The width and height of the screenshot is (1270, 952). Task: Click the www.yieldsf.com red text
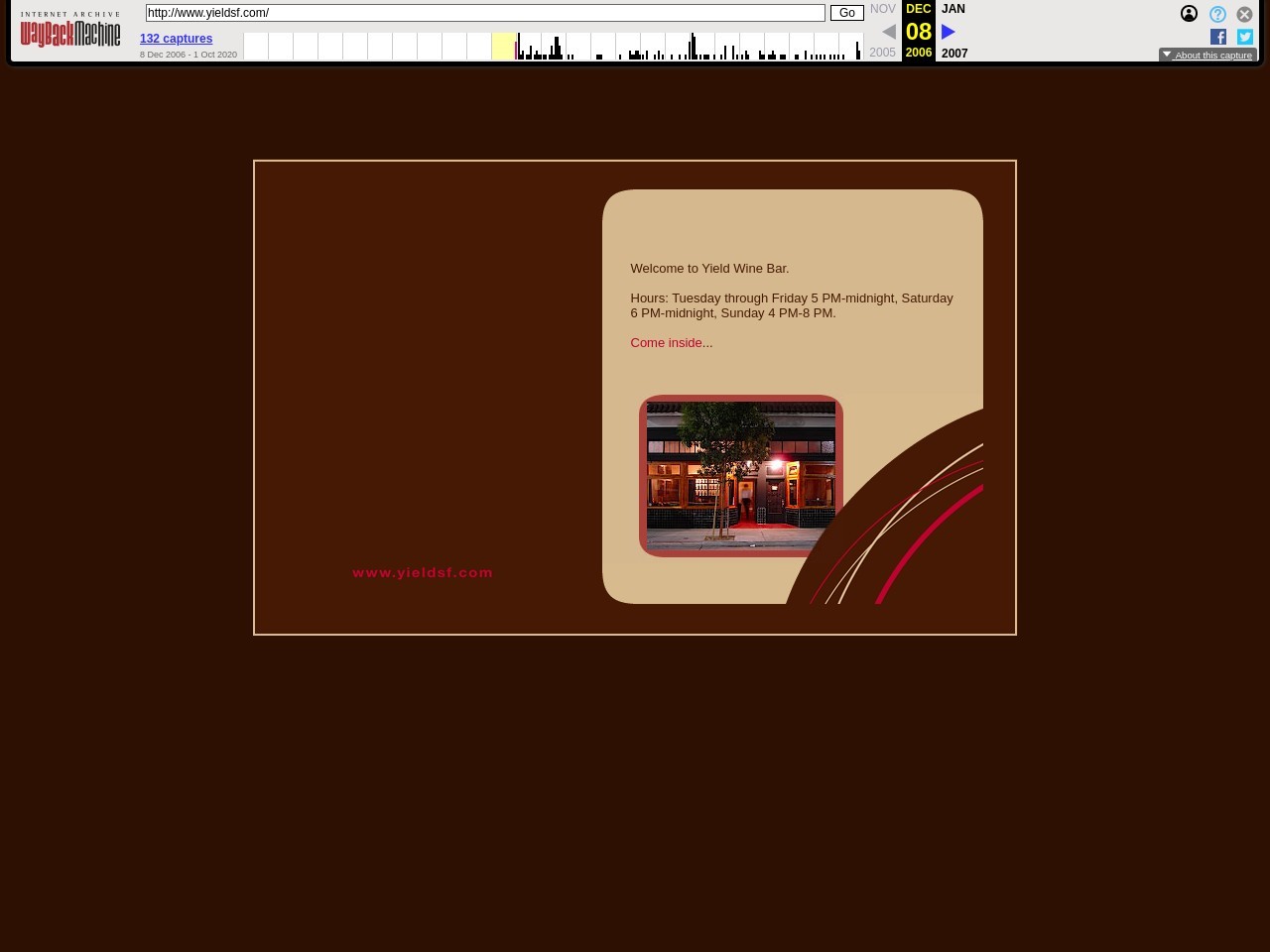(423, 572)
